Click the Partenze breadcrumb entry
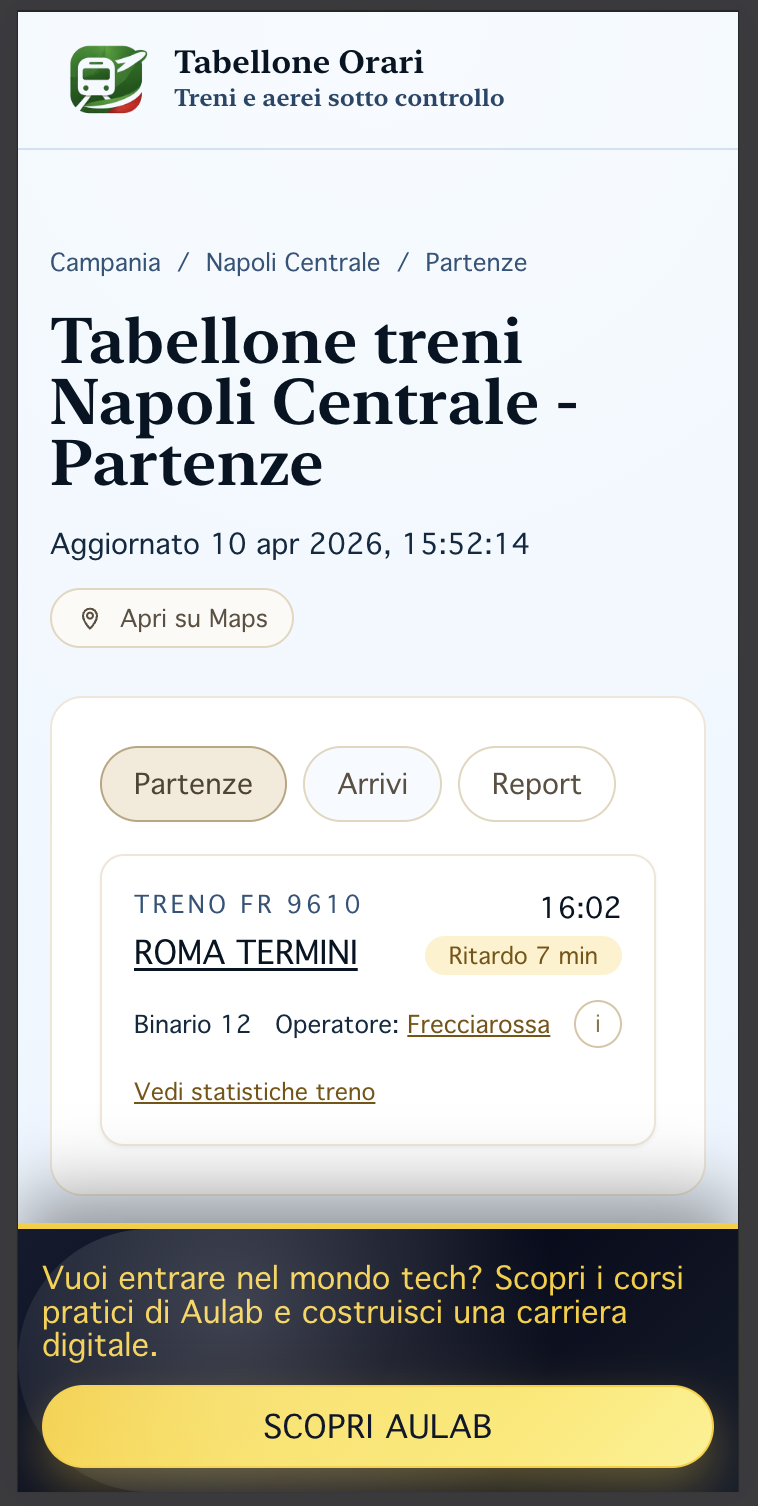This screenshot has height=1506, width=758. 475,262
